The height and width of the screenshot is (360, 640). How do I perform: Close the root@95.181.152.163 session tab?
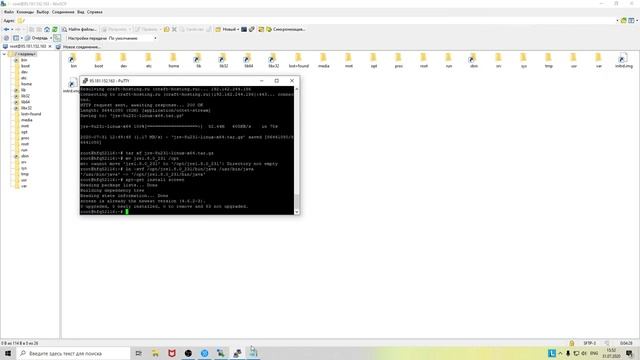pyautogui.click(x=50, y=47)
